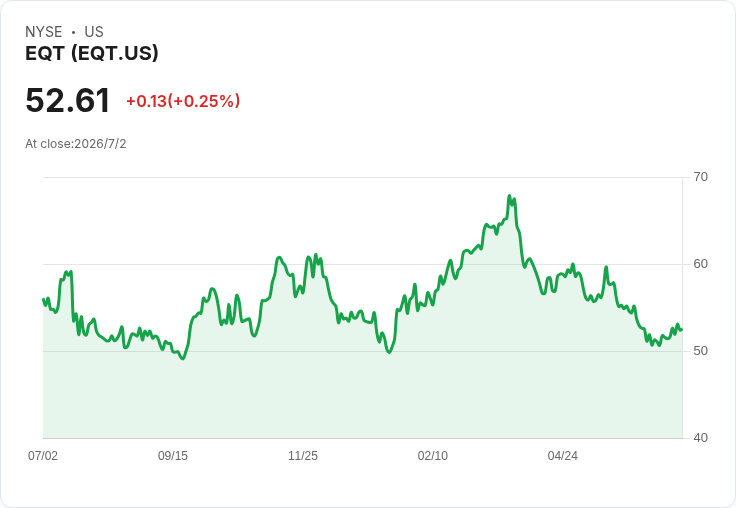Select the 09/15 x-axis date label
Screen dimensions: 736x508
click(173, 455)
